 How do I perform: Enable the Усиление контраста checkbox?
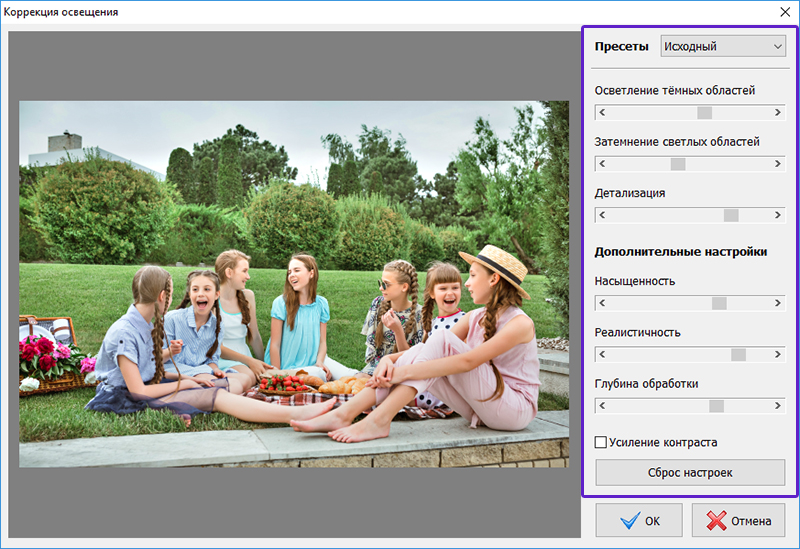601,442
